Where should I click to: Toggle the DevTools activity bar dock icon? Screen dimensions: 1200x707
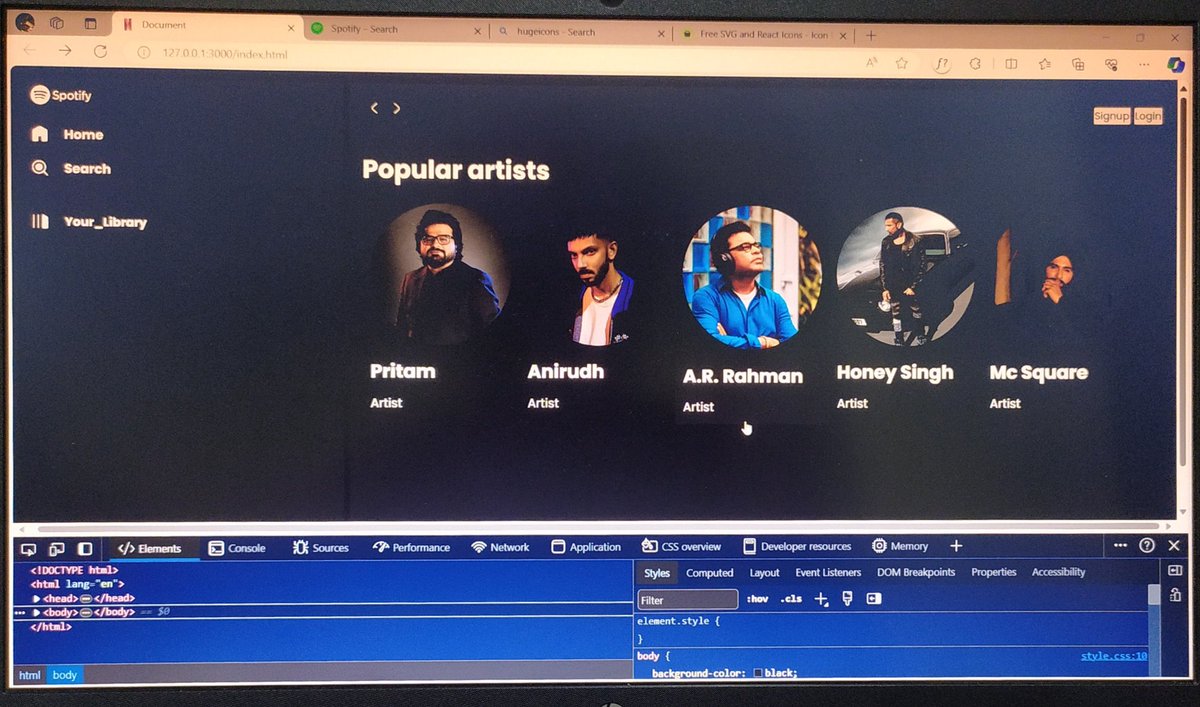pos(85,549)
